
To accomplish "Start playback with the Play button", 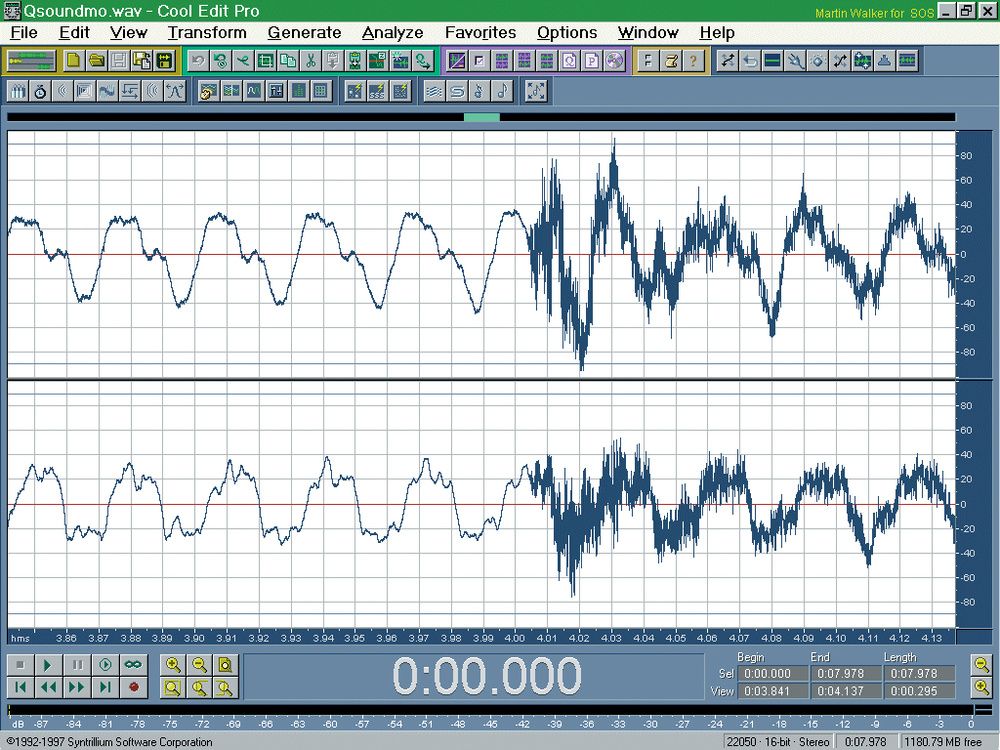I will [48, 665].
